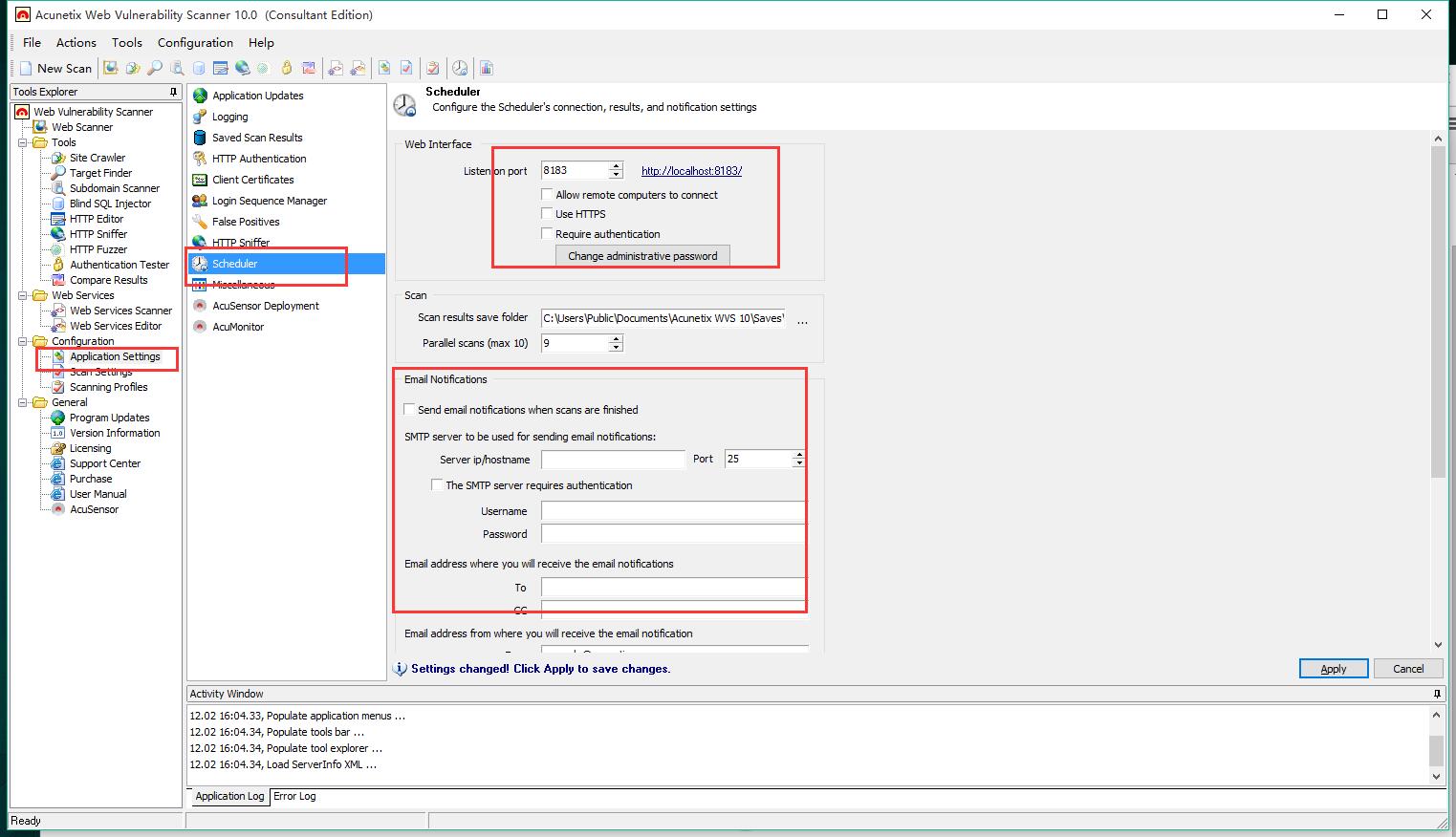The width and height of the screenshot is (1456, 837).
Task: Collapse the Web Services tree node
Action: coord(23,295)
